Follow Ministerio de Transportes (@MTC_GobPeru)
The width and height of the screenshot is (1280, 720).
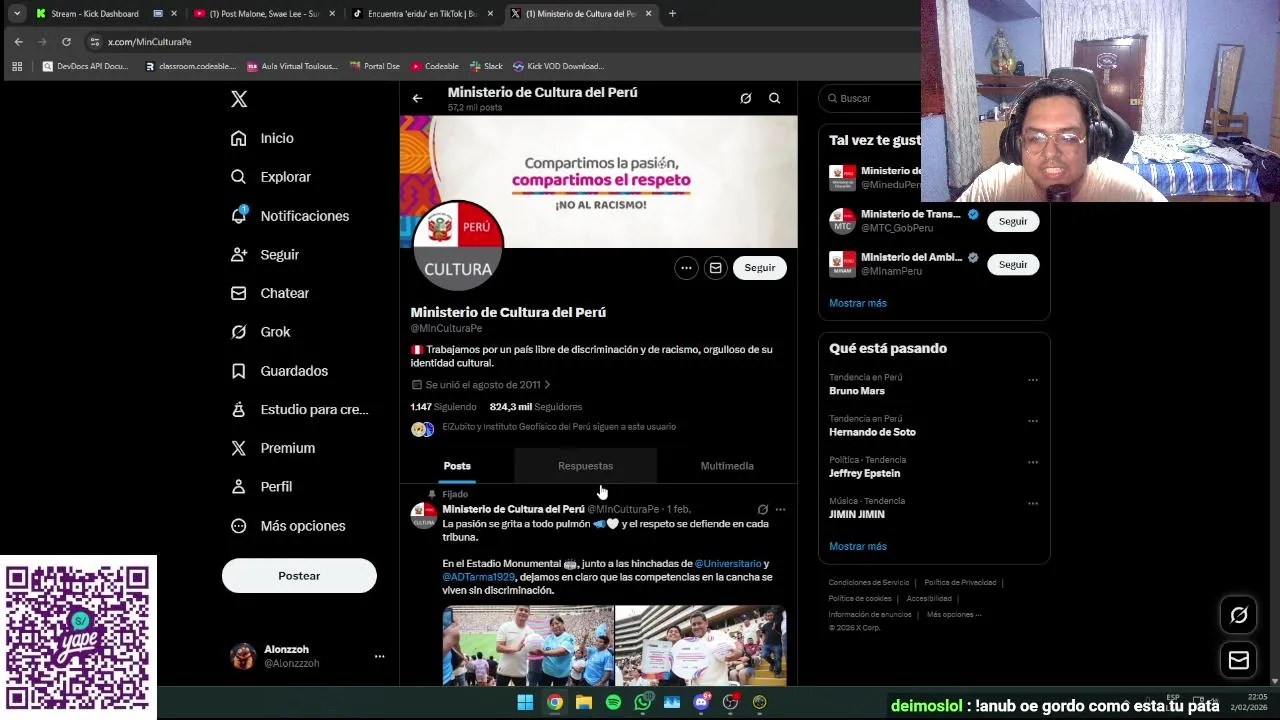coord(1013,221)
